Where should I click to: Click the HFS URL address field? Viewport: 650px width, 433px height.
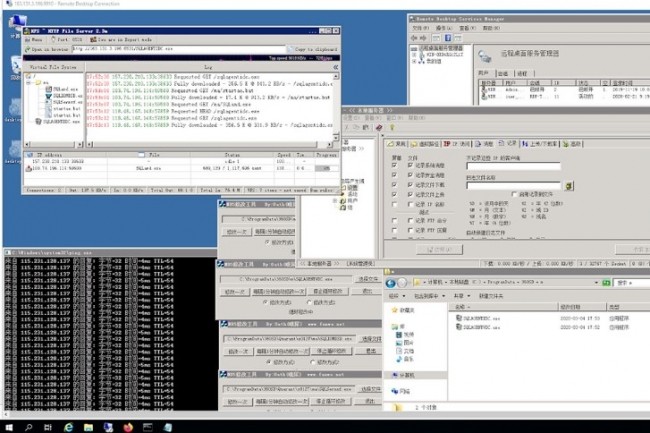coord(178,49)
